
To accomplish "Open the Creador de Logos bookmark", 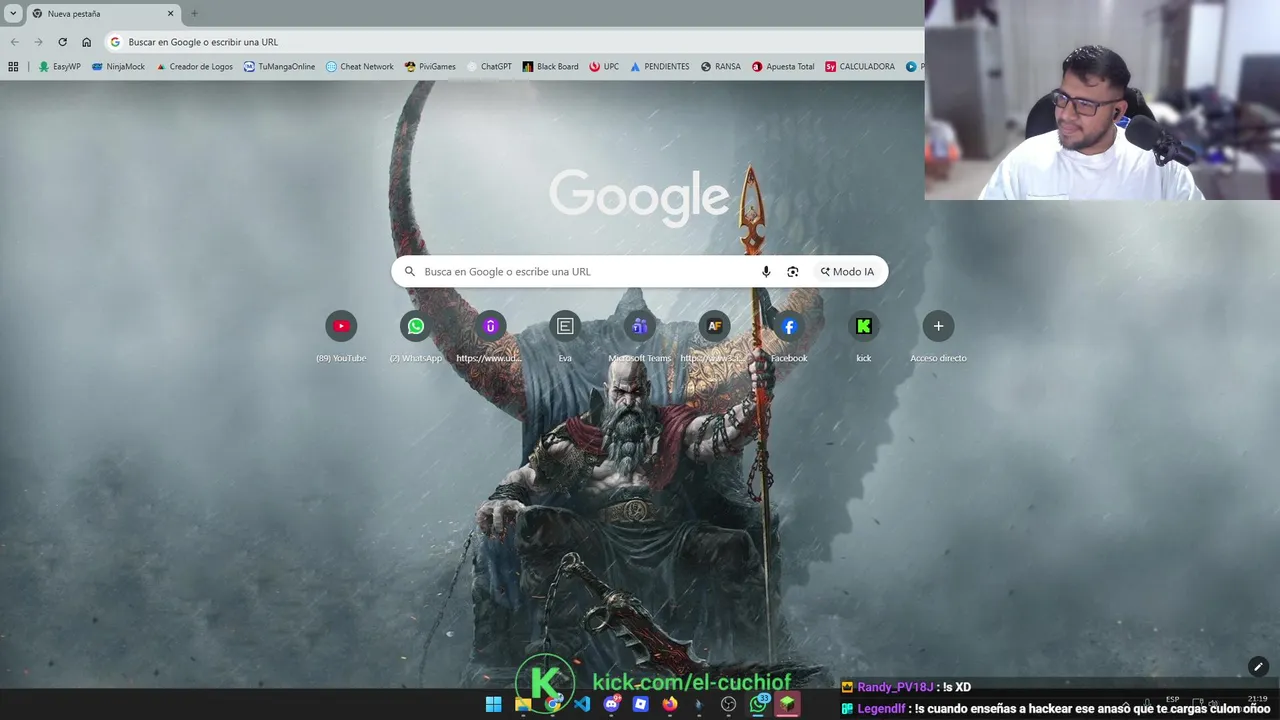I will 194,66.
